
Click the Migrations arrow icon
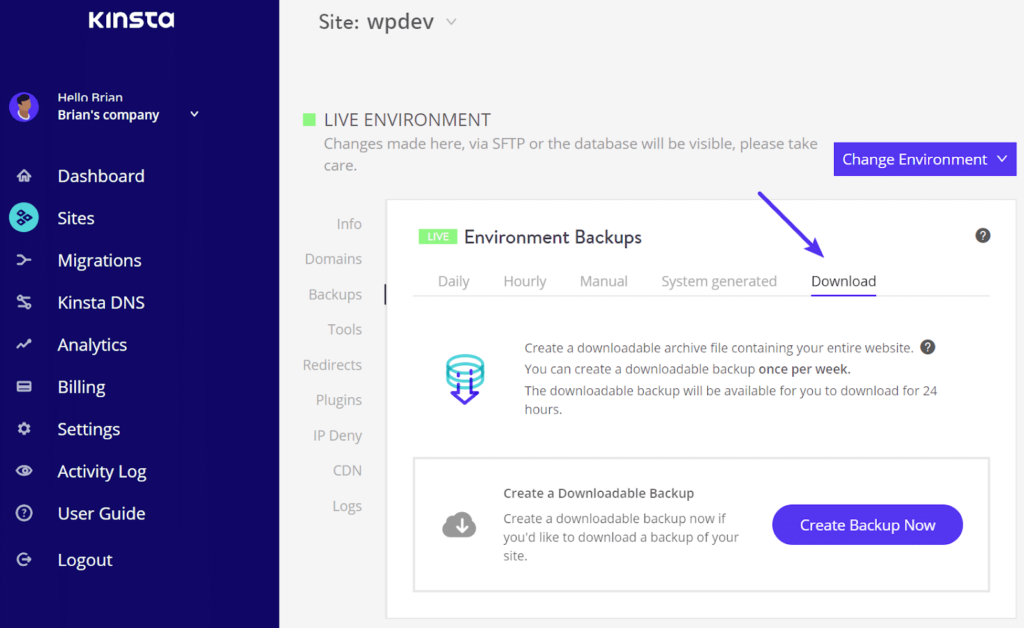pyautogui.click(x=24, y=260)
